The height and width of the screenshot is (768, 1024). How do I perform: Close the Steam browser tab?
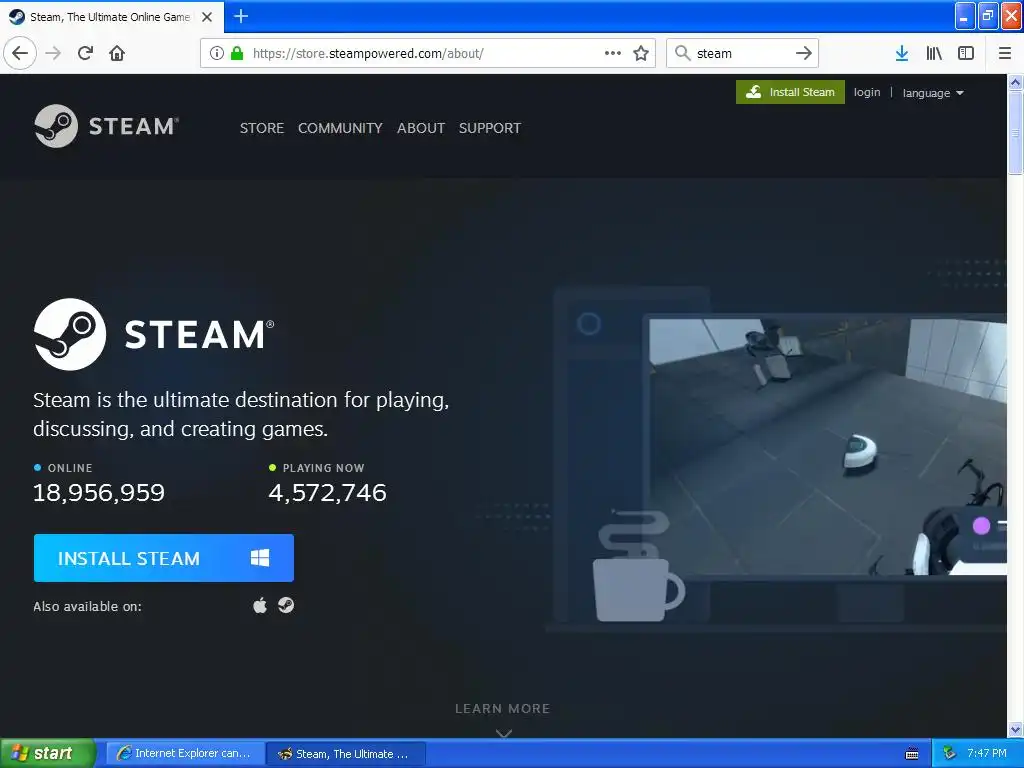tap(207, 17)
